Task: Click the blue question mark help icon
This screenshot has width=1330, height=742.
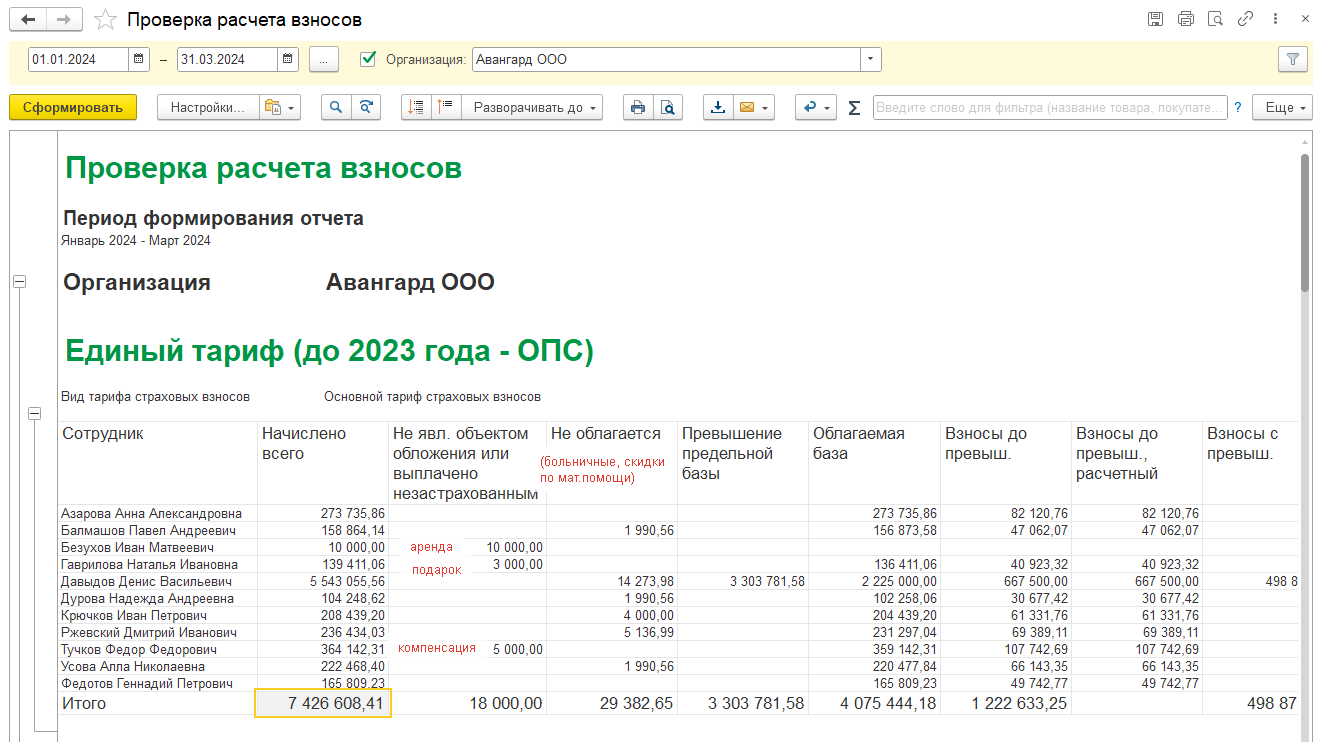Action: pyautogui.click(x=1237, y=107)
